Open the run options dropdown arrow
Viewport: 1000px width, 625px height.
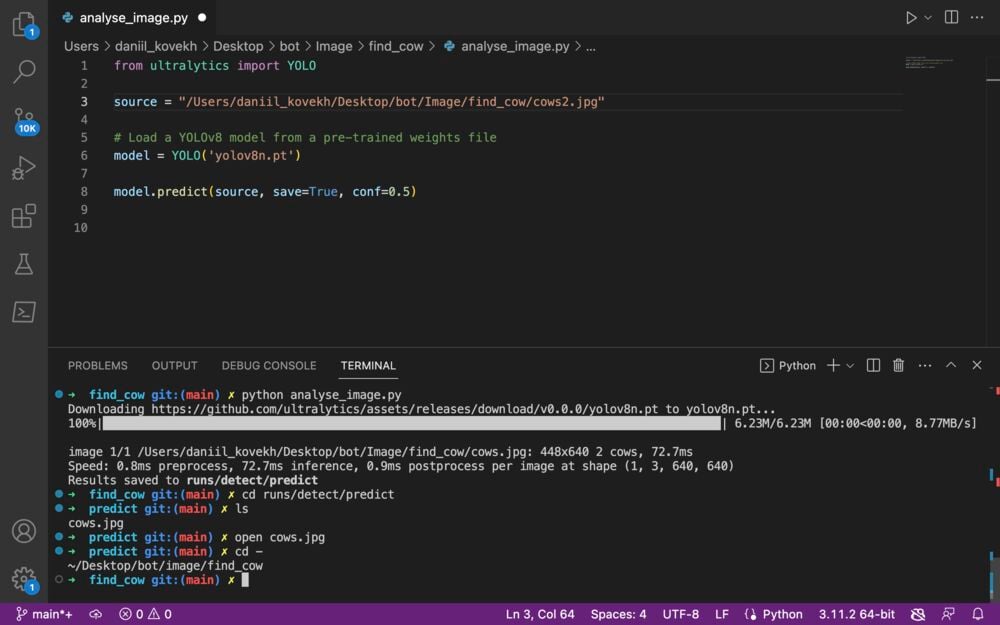(x=928, y=18)
